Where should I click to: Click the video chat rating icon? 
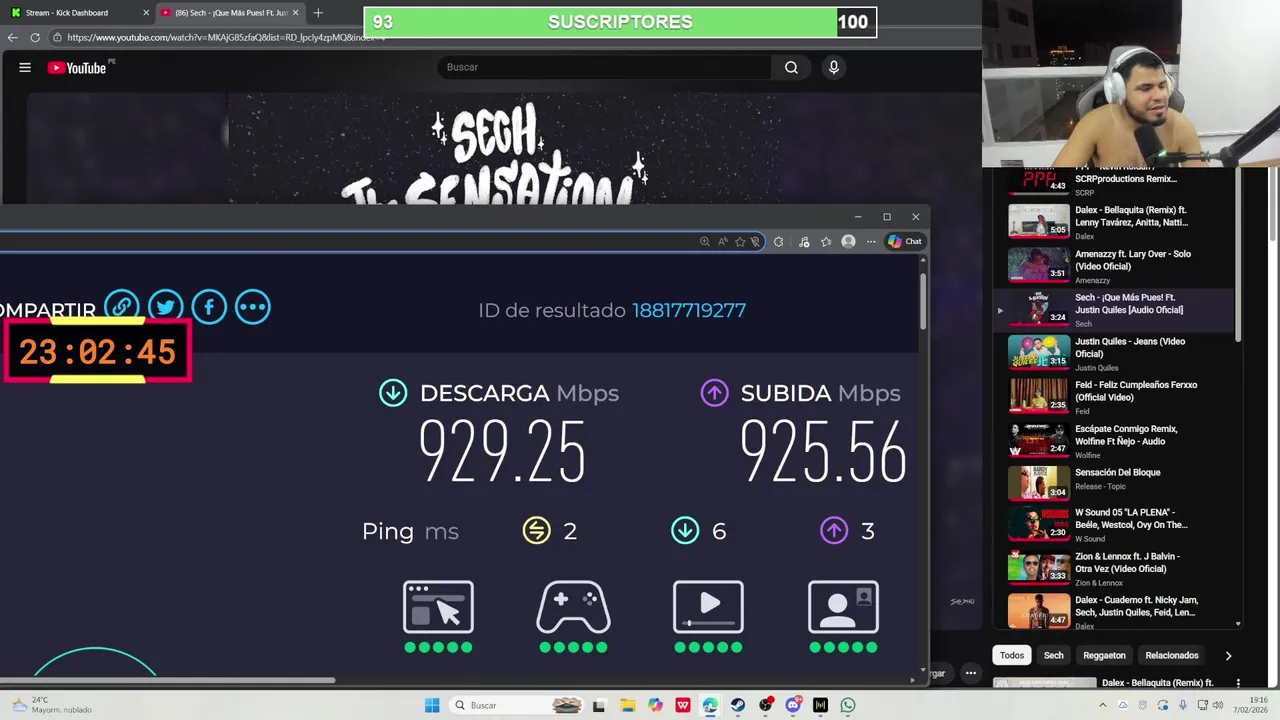(843, 607)
